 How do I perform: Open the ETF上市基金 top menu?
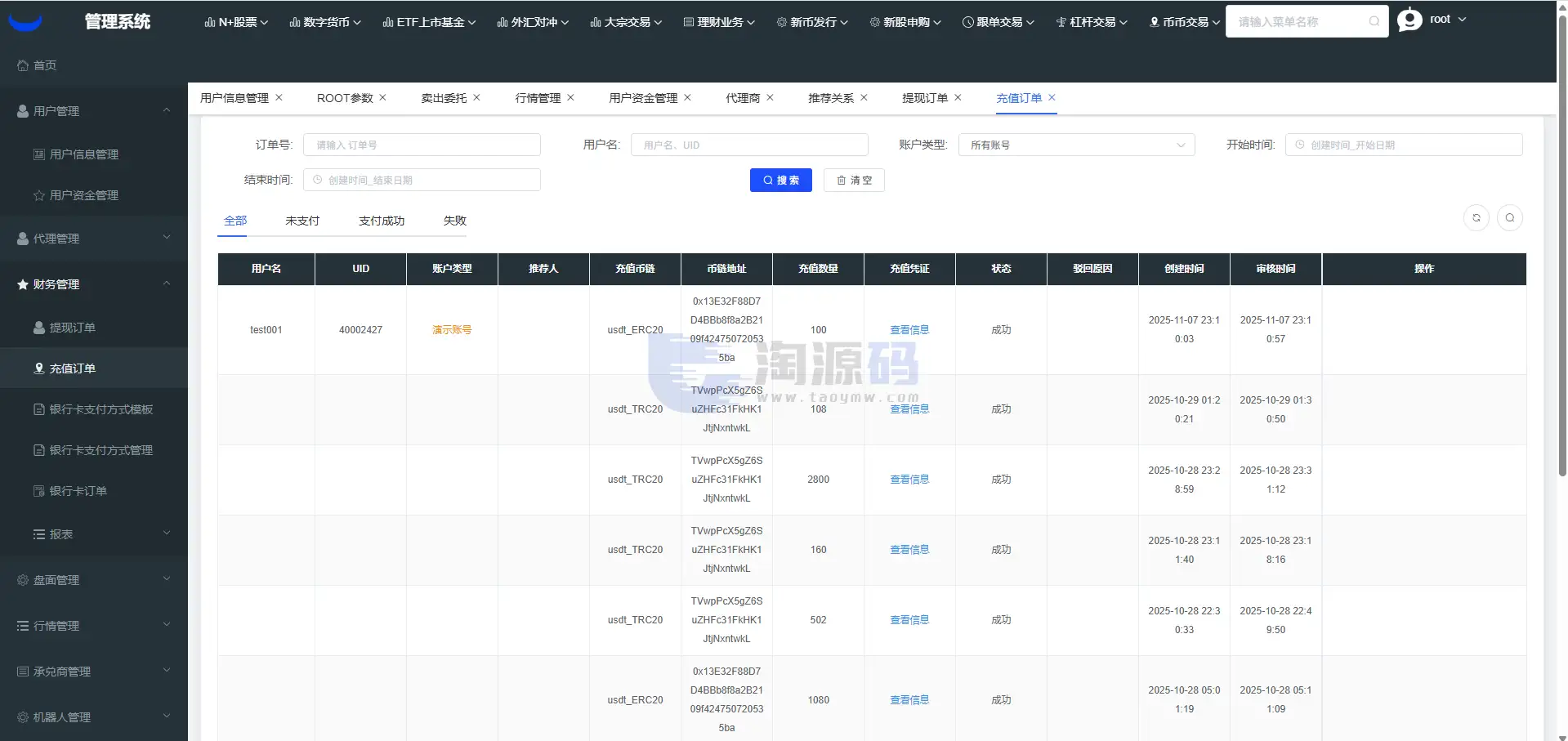click(429, 22)
